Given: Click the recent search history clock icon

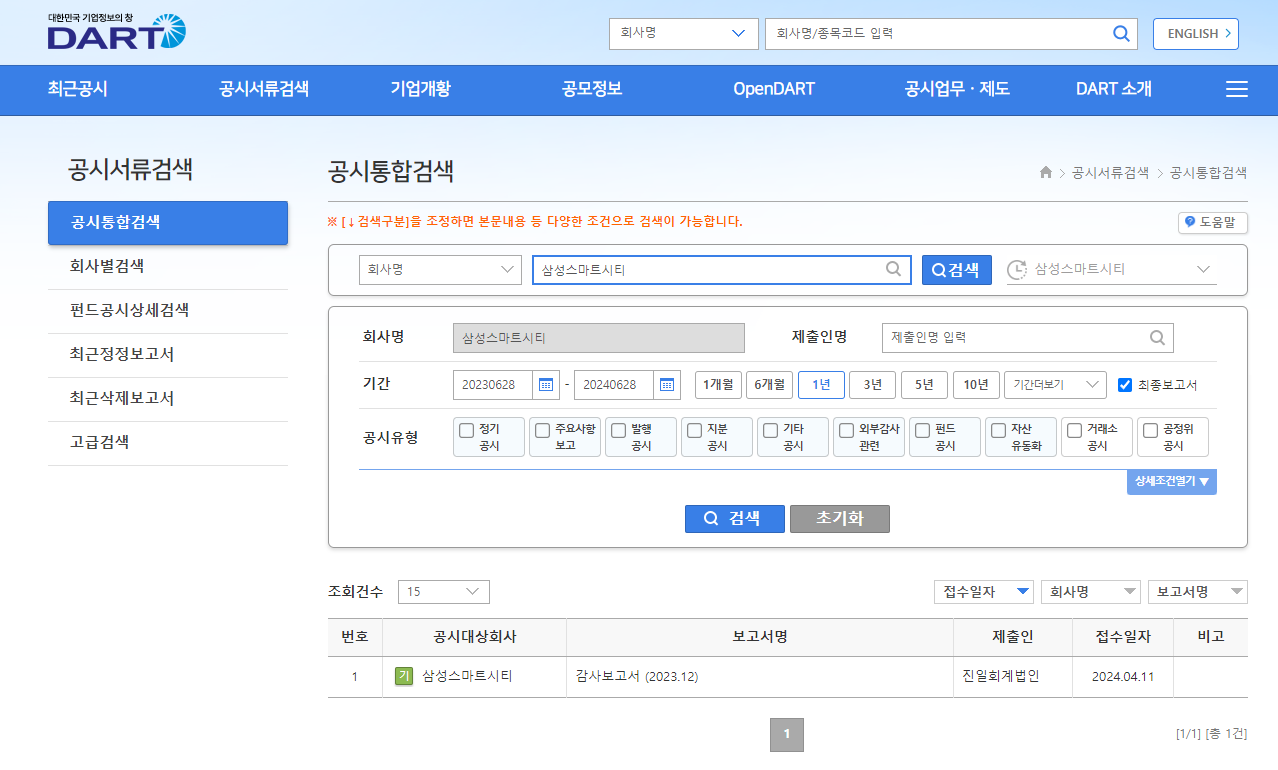Looking at the screenshot, I should pyautogui.click(x=1017, y=270).
